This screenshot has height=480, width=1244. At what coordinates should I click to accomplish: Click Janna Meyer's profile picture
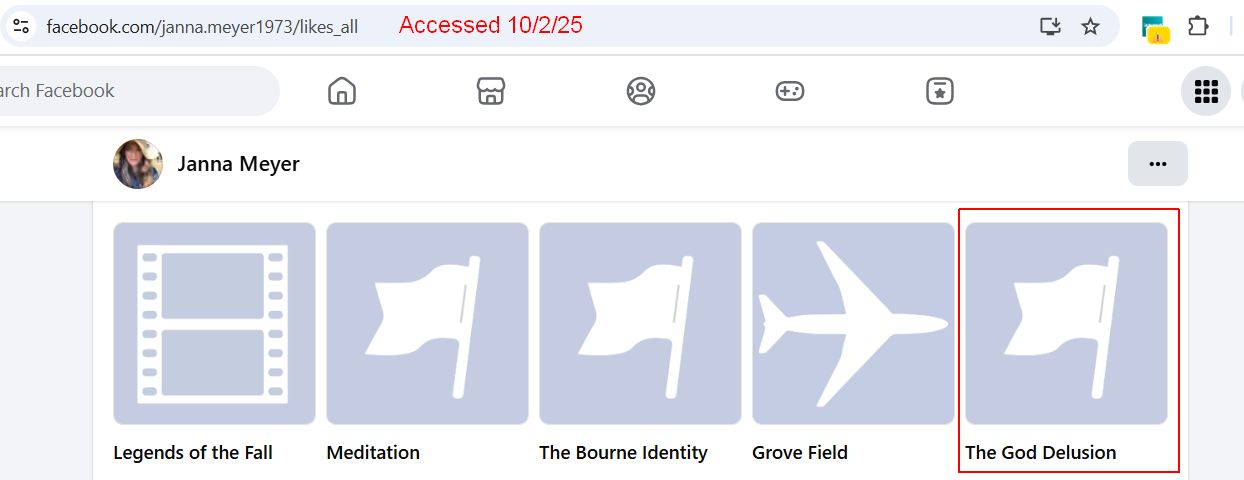[x=138, y=164]
